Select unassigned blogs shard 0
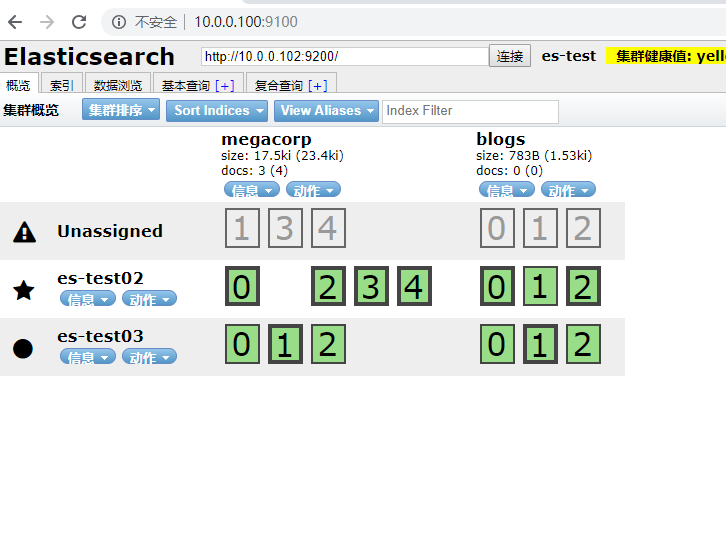Viewport: 726px width, 542px height. (x=497, y=228)
